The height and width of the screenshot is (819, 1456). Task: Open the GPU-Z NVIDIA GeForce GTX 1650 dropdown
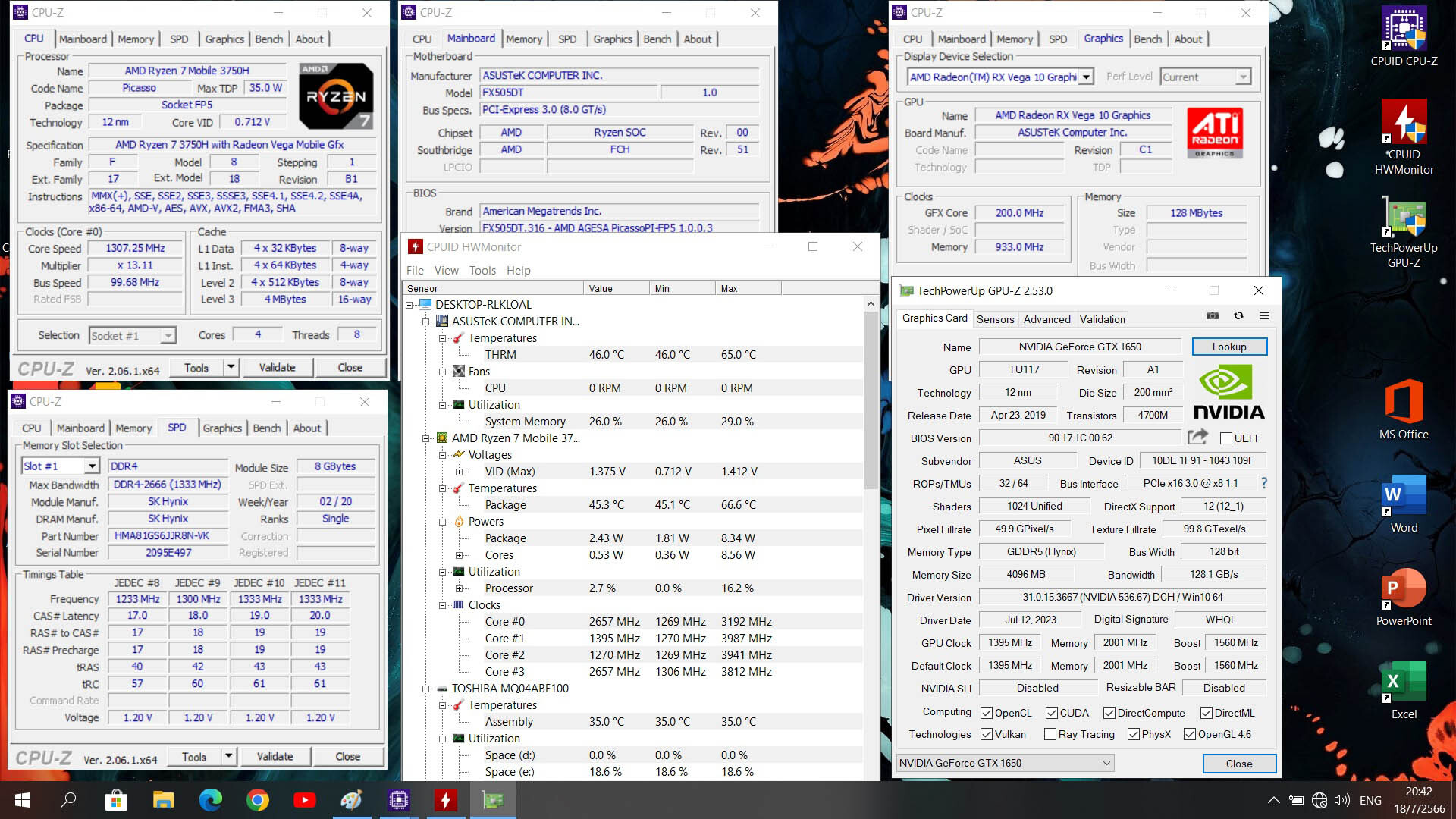1006,763
